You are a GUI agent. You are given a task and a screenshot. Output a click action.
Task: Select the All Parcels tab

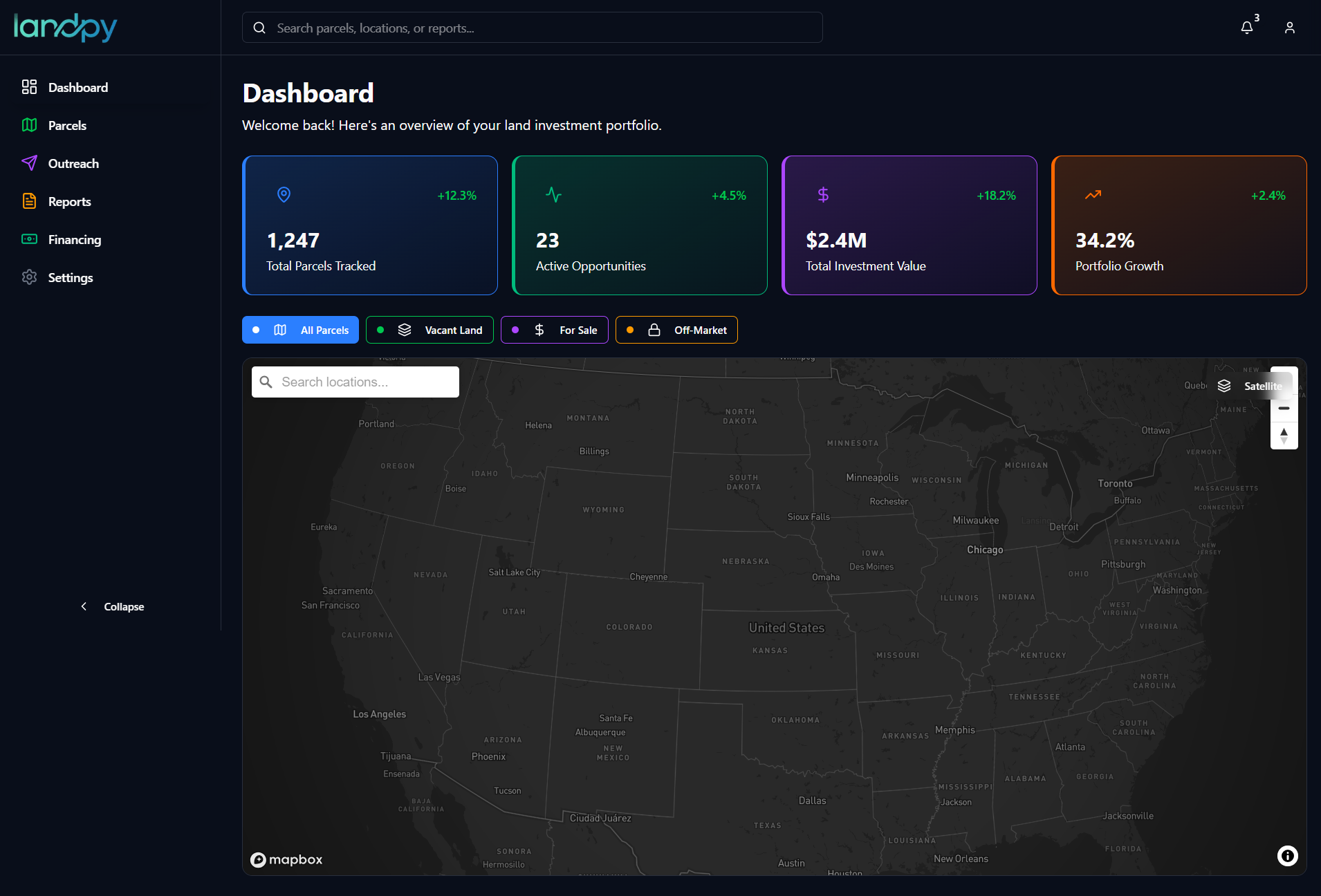click(x=300, y=330)
